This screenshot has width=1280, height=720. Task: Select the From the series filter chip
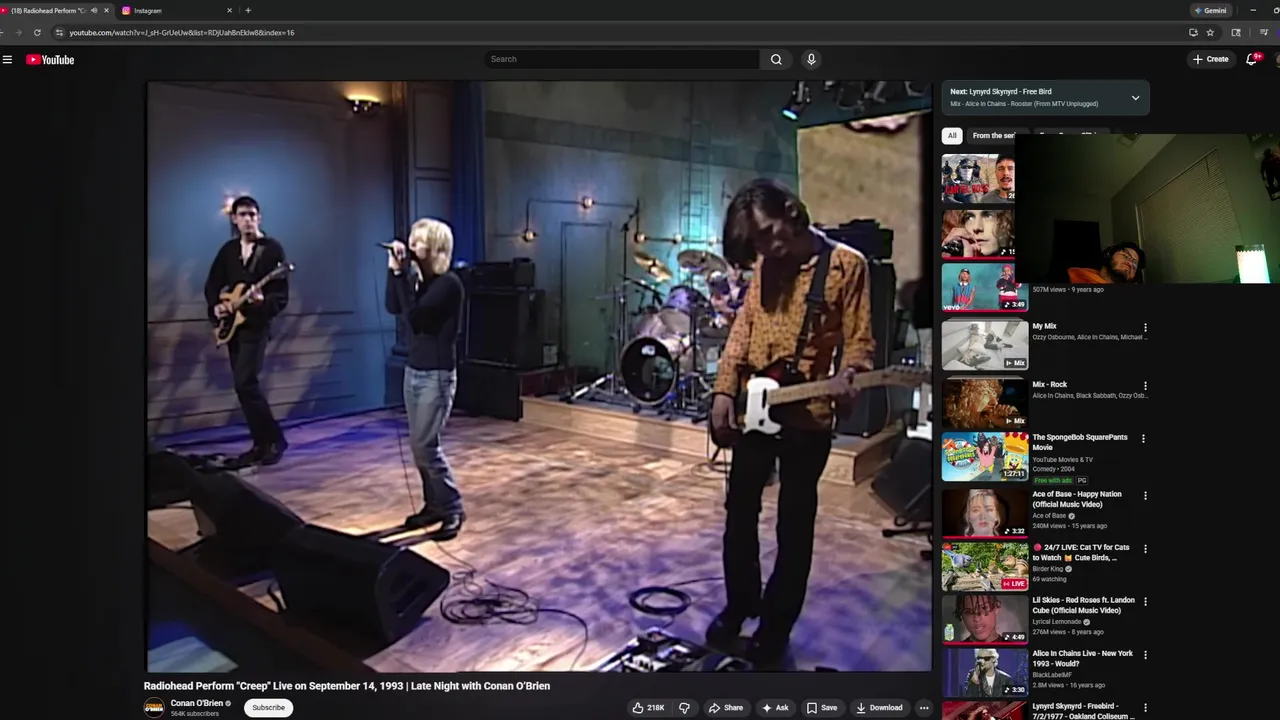(x=993, y=136)
